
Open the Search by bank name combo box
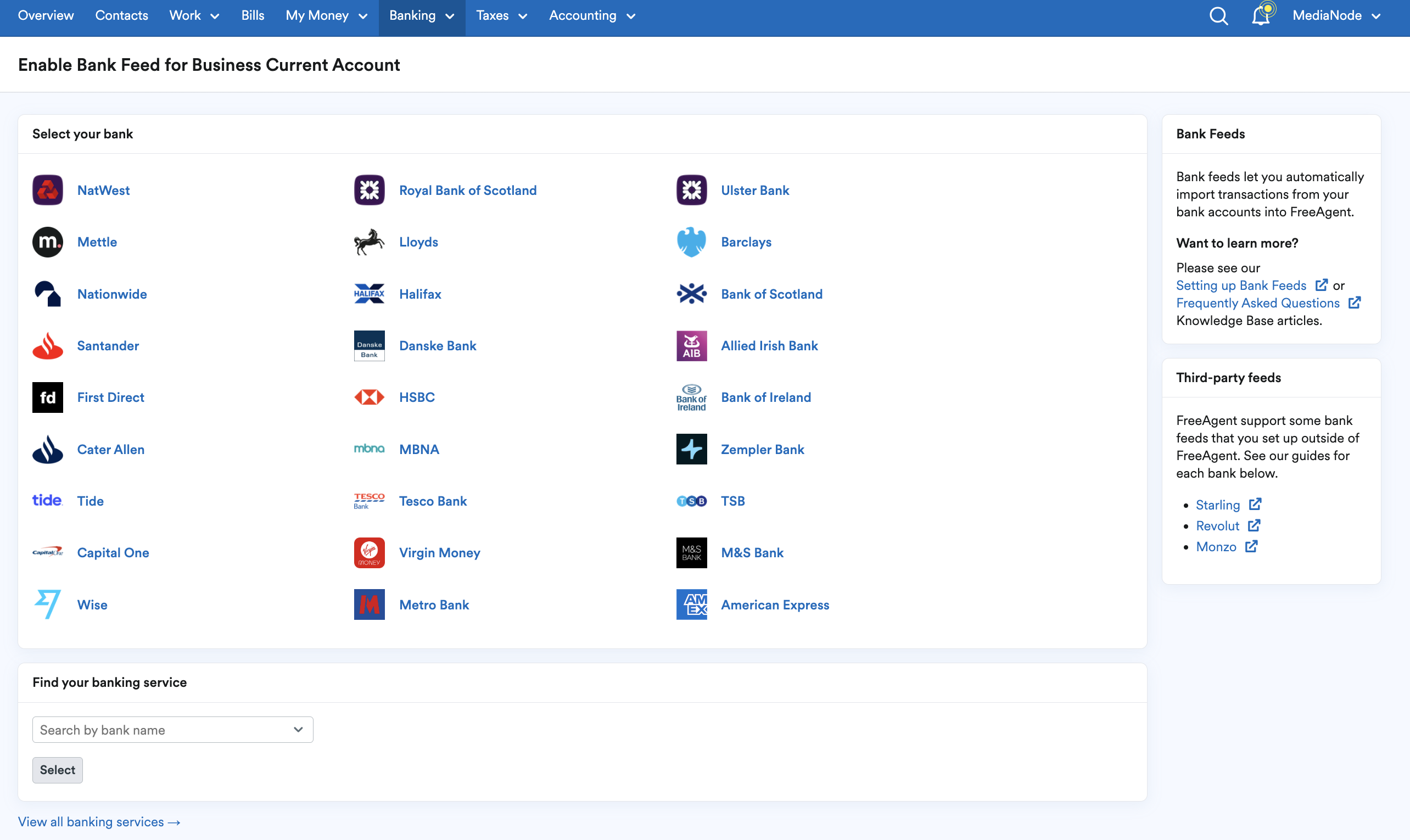(x=172, y=730)
